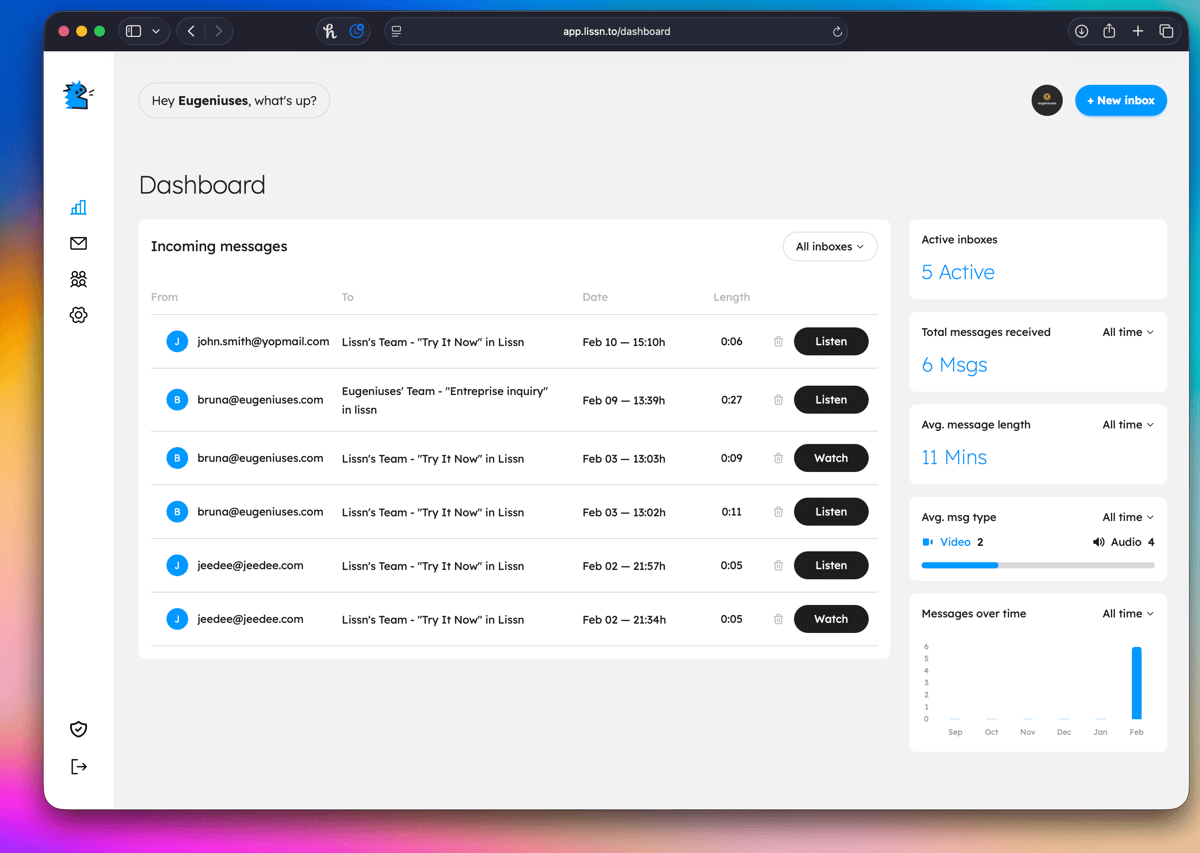This screenshot has width=1200, height=853.
Task: Open the settings gear icon in sidebar
Action: pos(79,315)
